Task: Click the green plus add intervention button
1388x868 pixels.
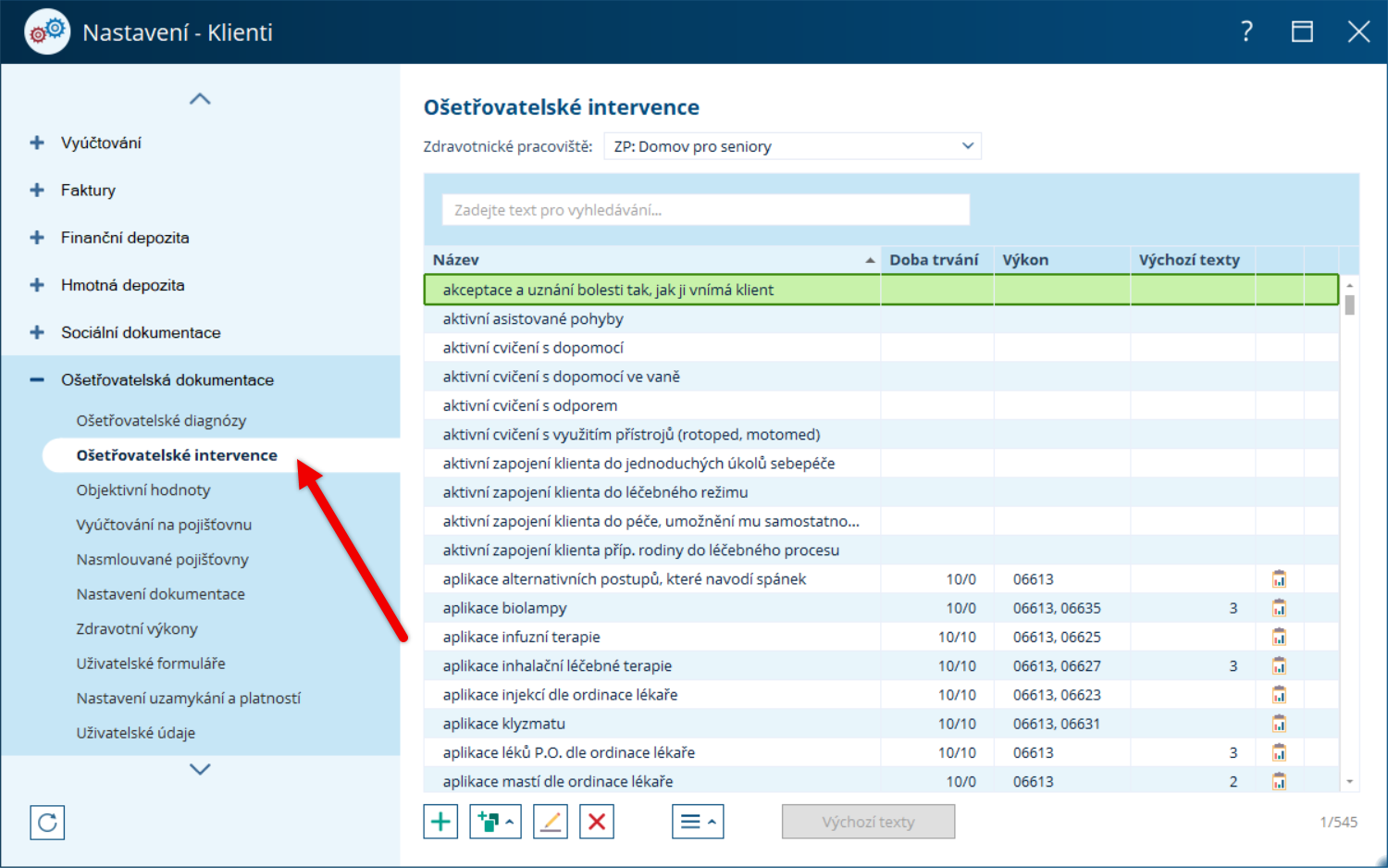Action: (440, 821)
